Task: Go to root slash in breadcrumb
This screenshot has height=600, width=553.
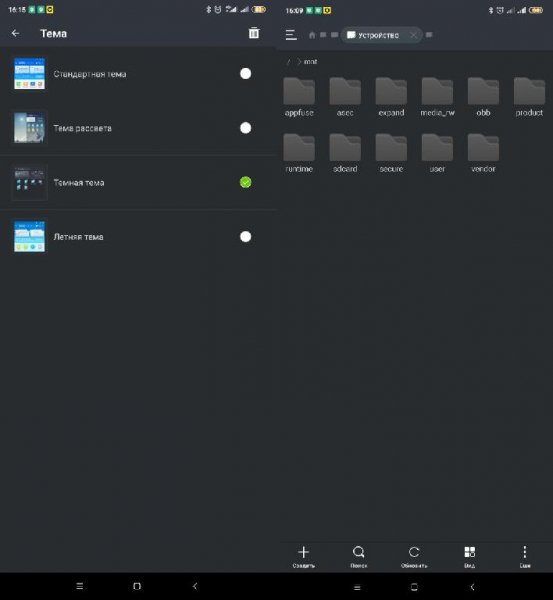Action: click(x=289, y=62)
